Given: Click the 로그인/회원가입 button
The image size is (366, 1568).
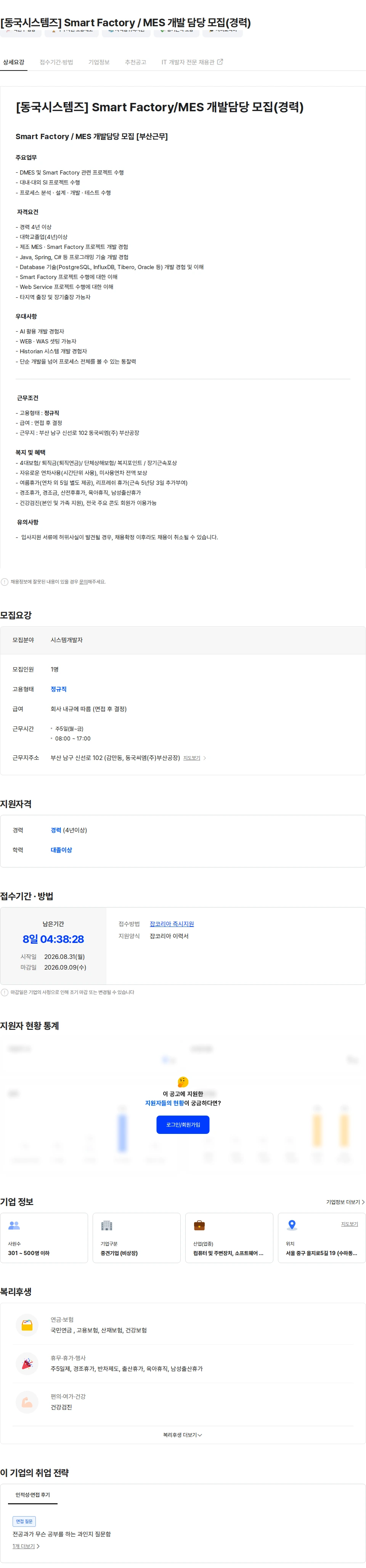Looking at the screenshot, I should [x=183, y=1125].
